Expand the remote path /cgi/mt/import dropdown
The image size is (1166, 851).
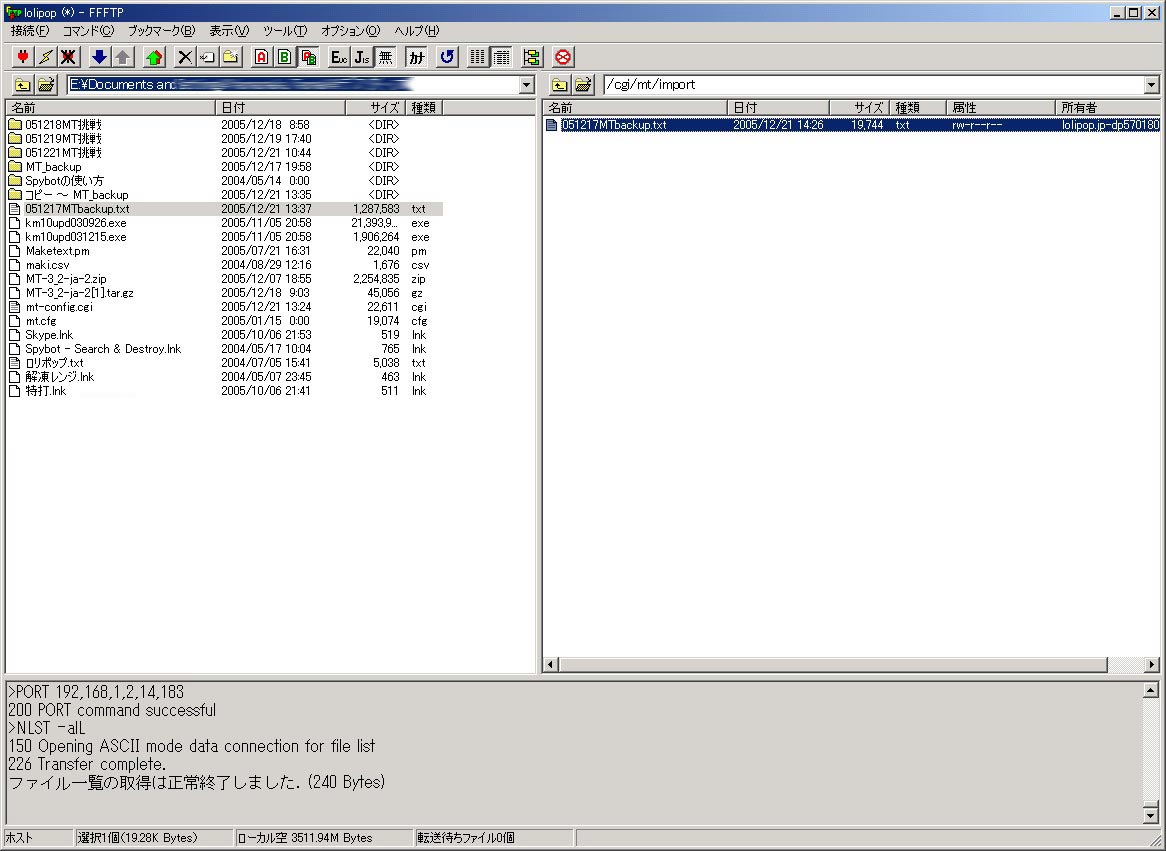coord(1151,86)
